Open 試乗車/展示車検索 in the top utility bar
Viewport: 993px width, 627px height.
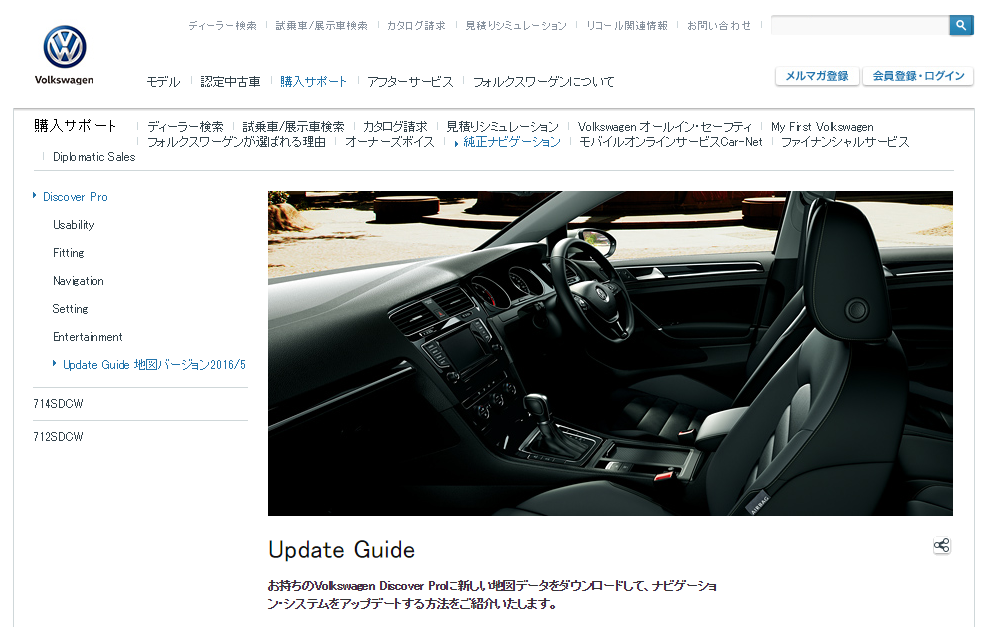(321, 25)
